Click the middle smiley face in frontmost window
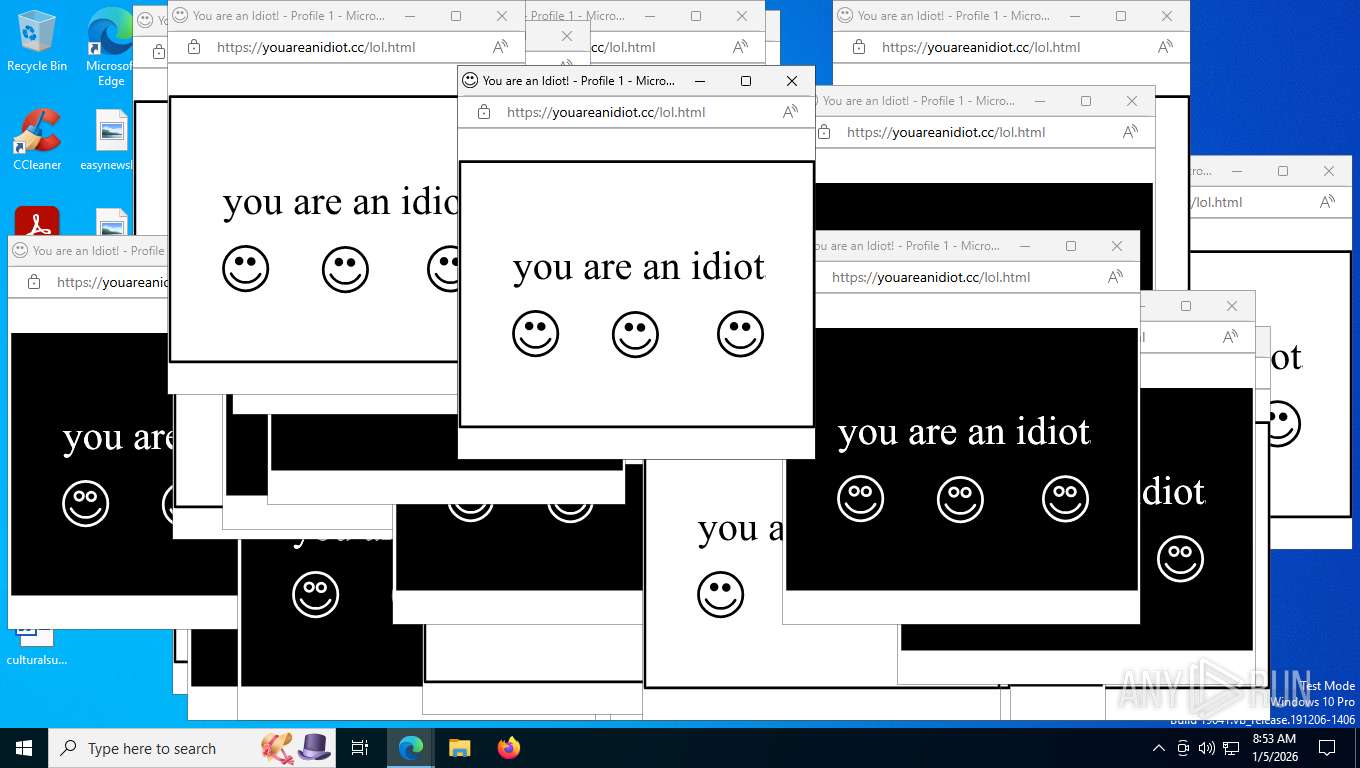This screenshot has width=1360, height=768. [635, 334]
